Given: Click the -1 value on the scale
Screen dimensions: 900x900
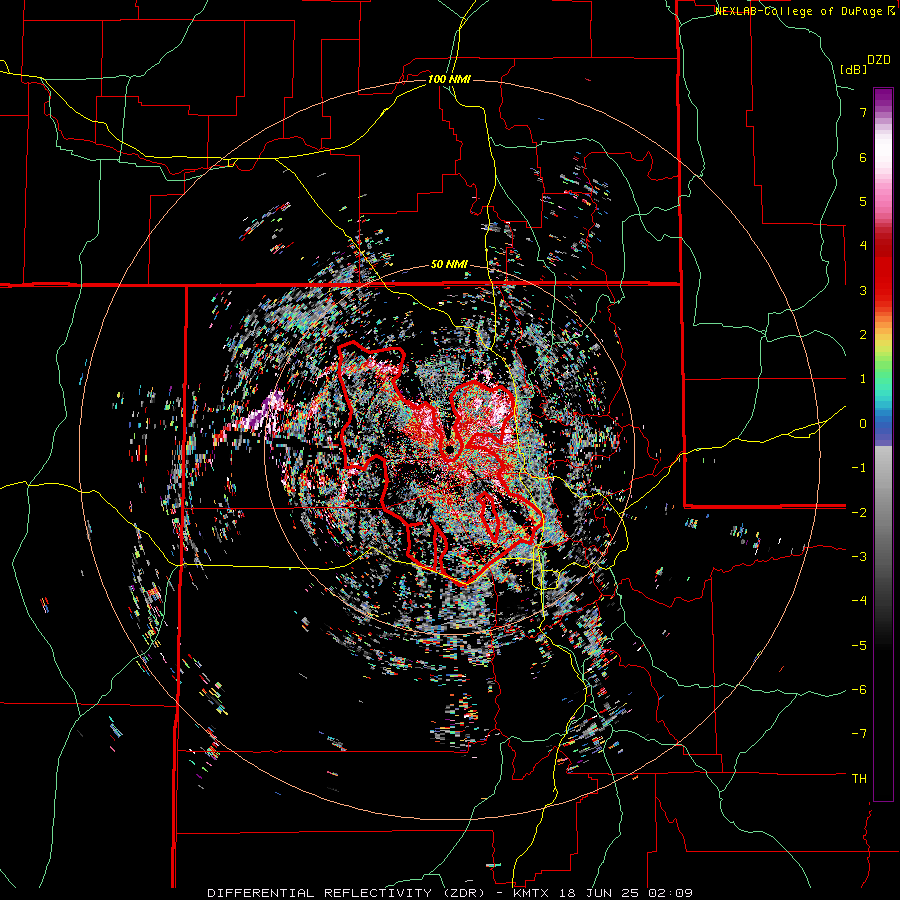Looking at the screenshot, I should (x=859, y=468).
